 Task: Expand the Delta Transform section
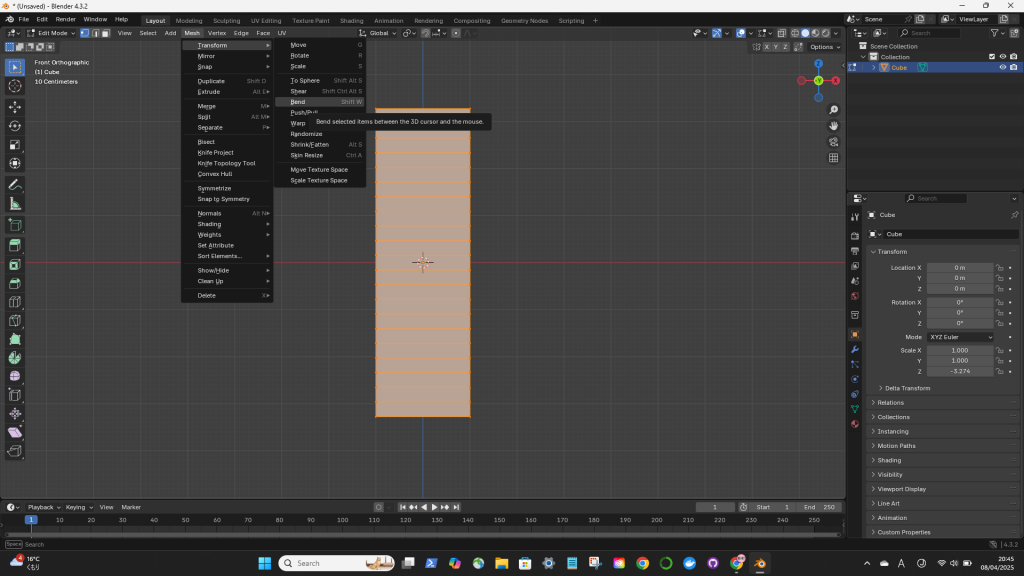[x=907, y=388]
